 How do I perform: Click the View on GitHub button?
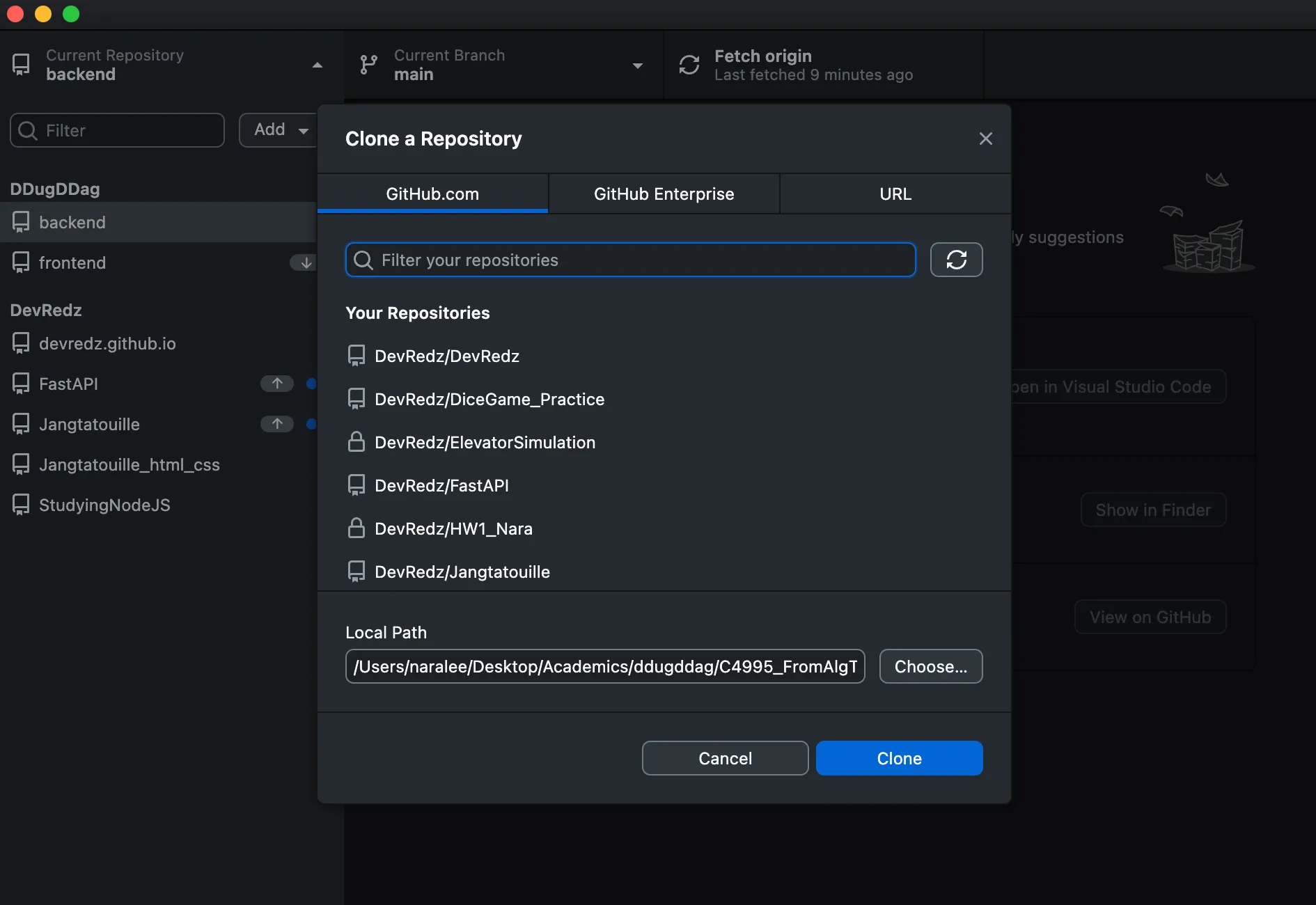pos(1150,617)
